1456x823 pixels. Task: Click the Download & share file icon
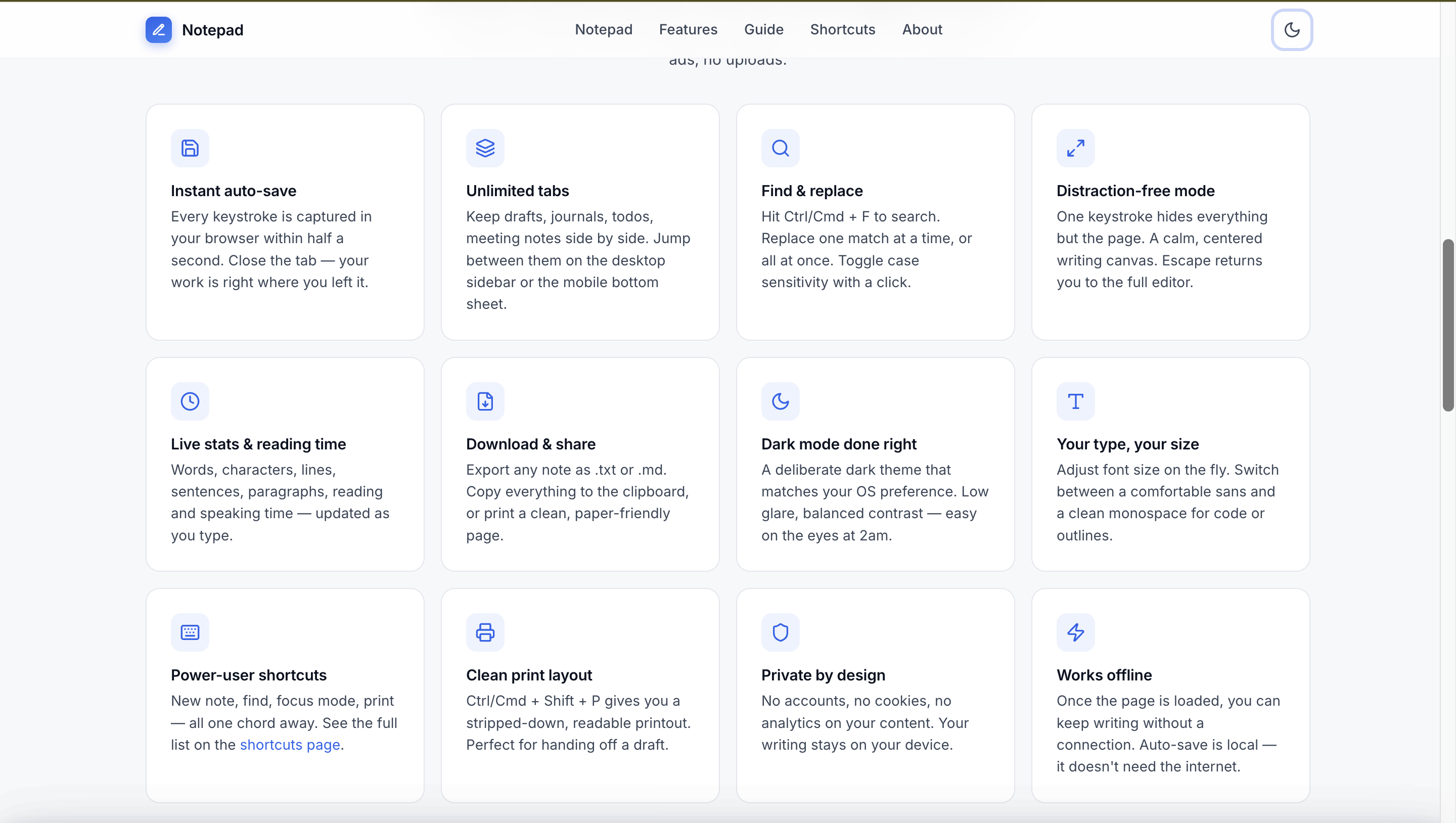485,401
